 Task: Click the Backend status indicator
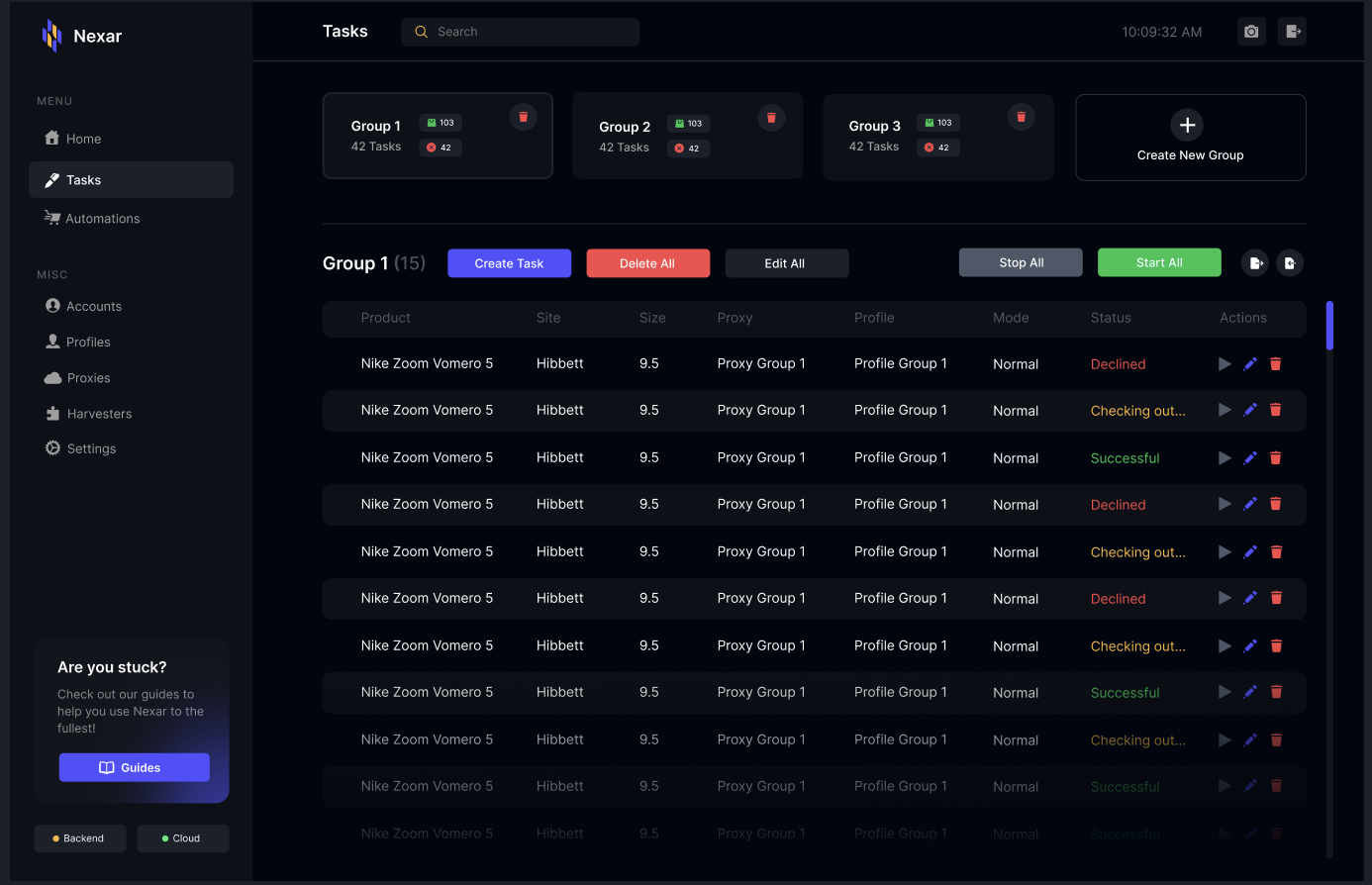pyautogui.click(x=80, y=838)
